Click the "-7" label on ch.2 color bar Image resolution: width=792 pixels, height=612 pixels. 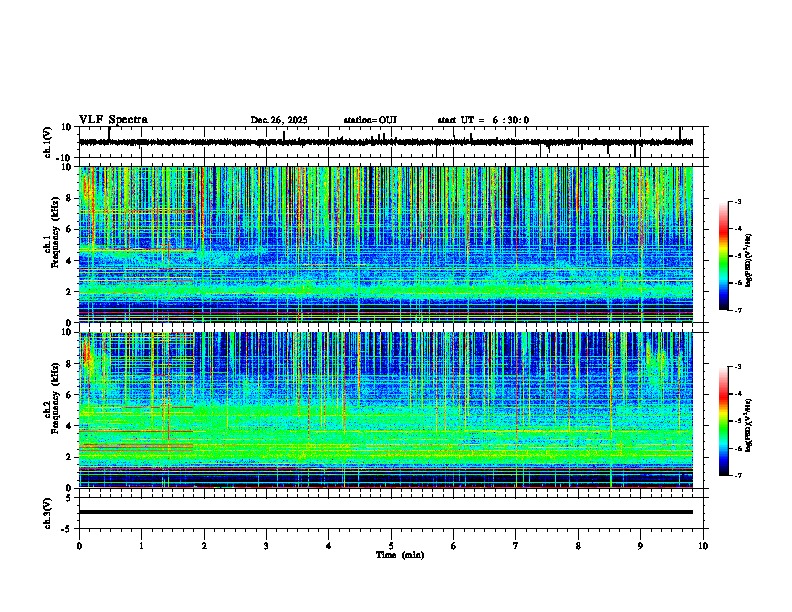pos(737,475)
